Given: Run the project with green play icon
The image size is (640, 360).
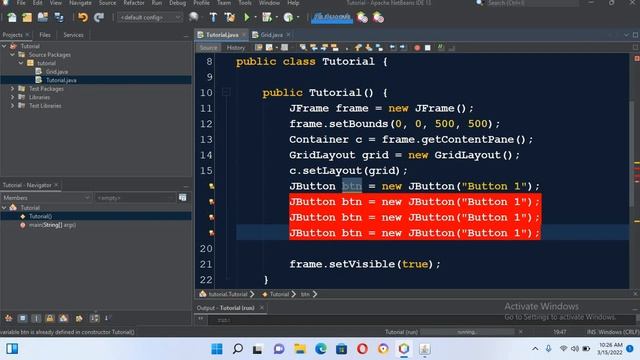Looking at the screenshot, I should pyautogui.click(x=247, y=17).
